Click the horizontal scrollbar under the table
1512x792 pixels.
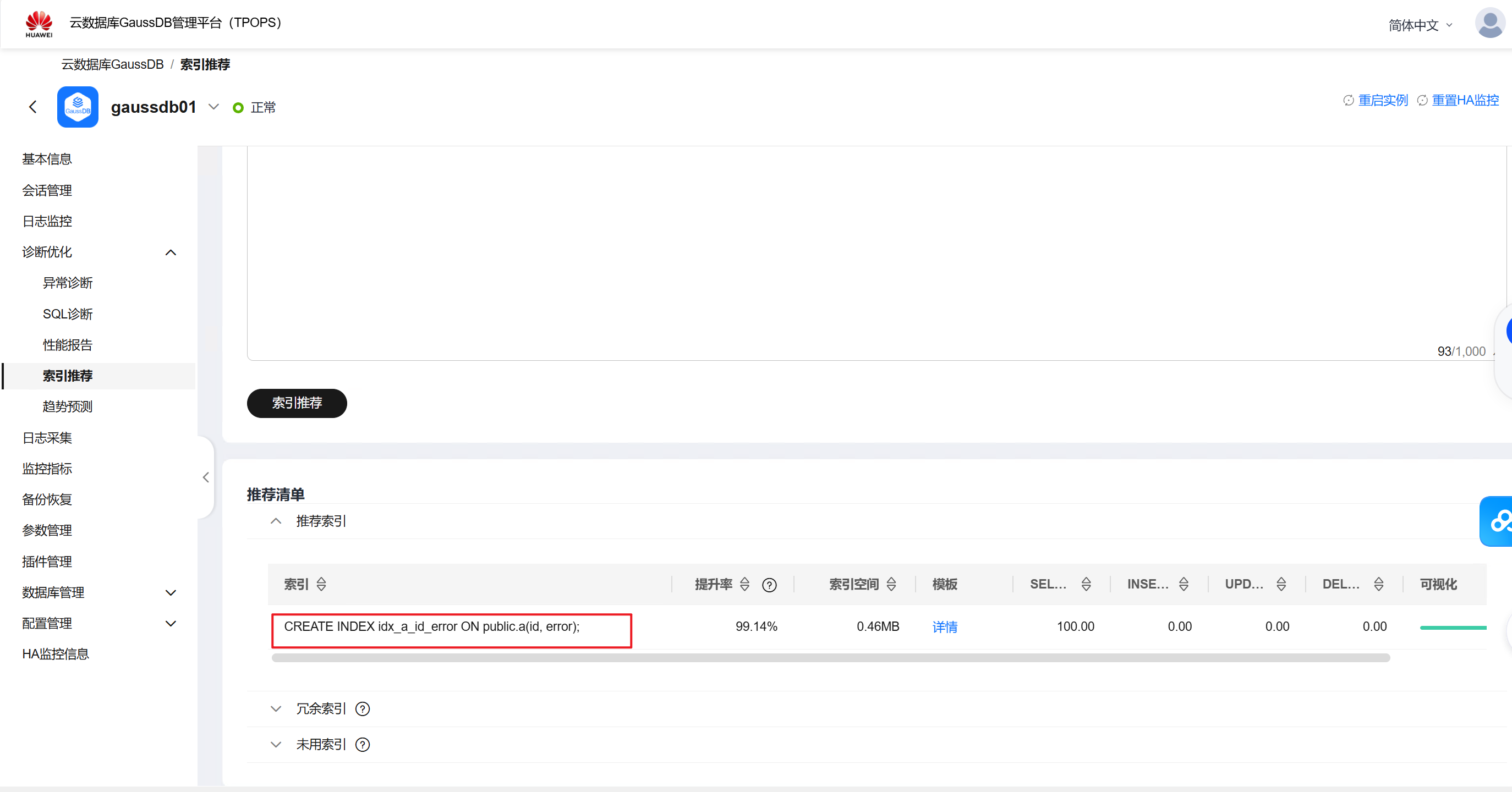pos(830,658)
